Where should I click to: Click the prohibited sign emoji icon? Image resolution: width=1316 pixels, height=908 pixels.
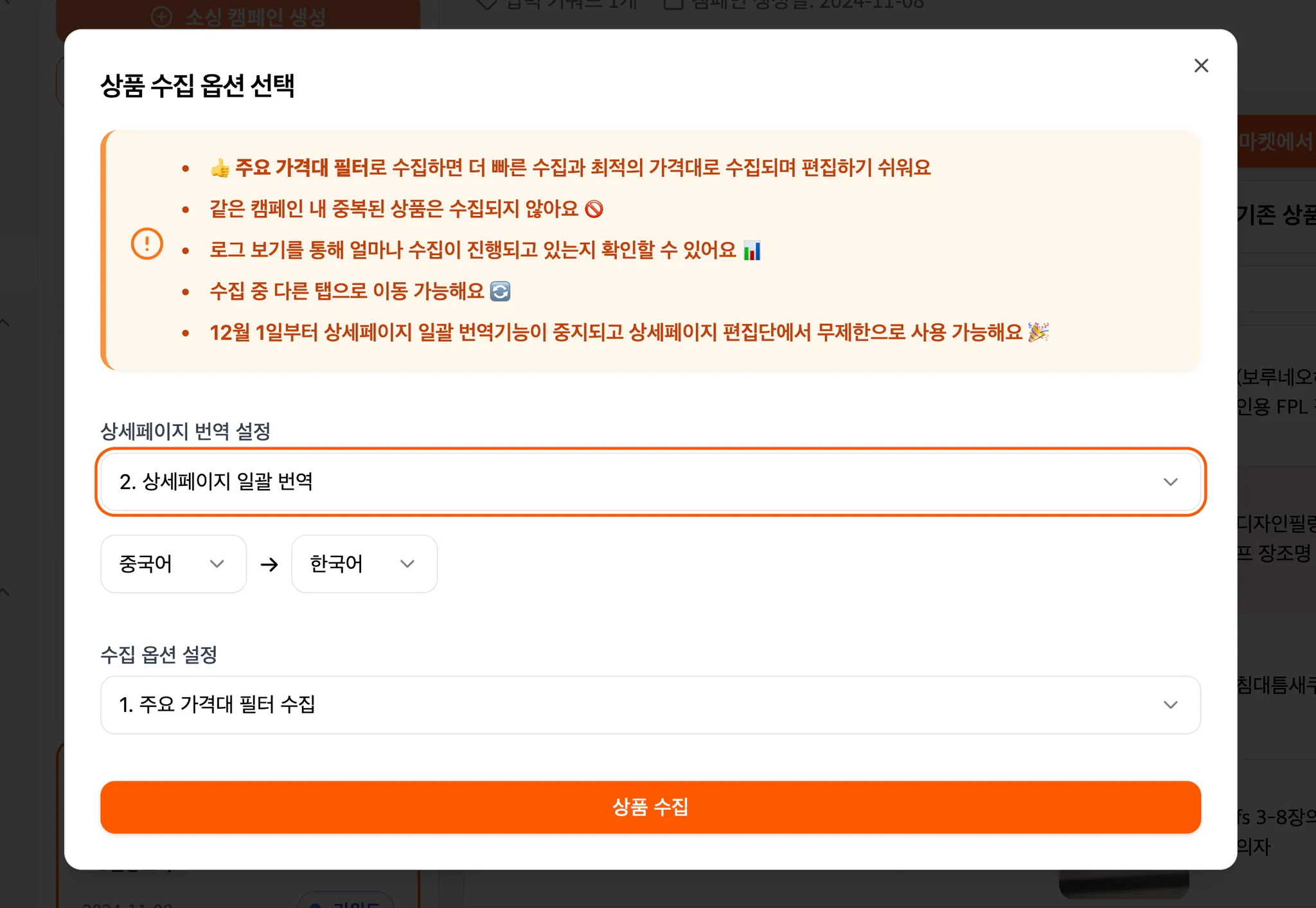[594, 209]
